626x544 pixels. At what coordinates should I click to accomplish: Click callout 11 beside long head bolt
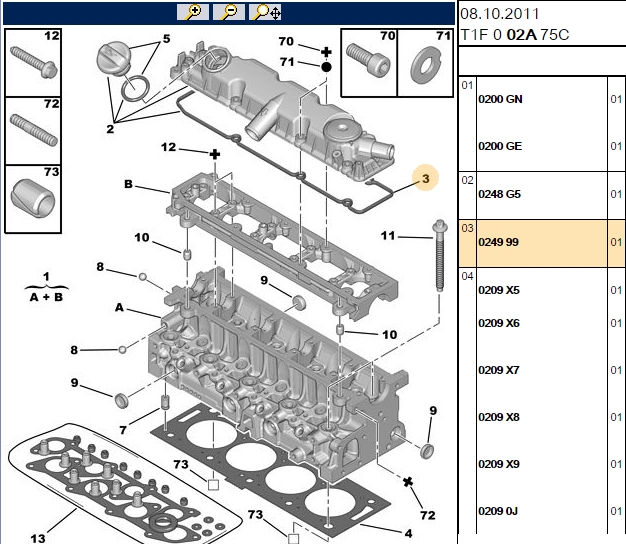388,235
